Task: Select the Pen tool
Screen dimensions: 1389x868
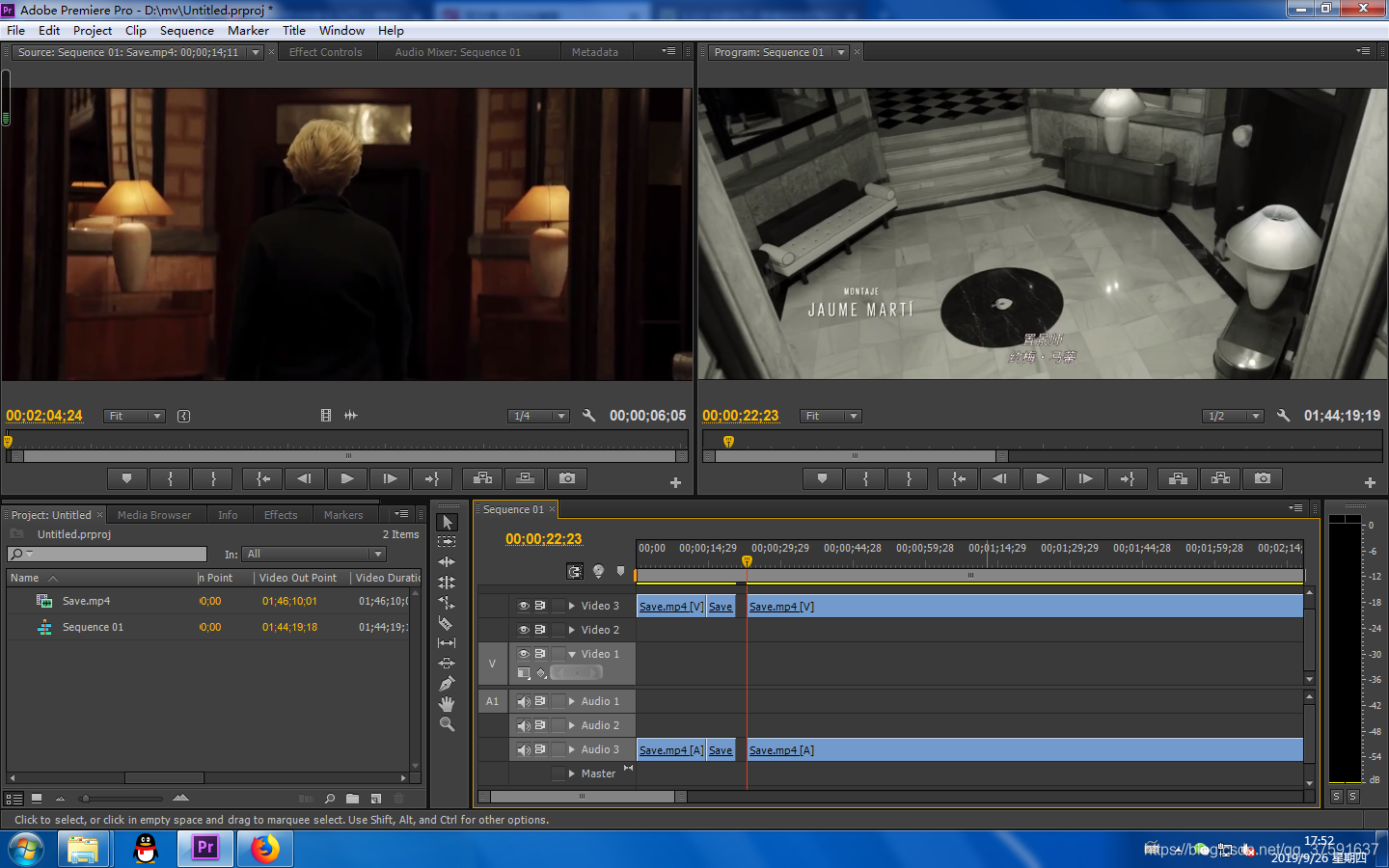Action: point(447,684)
